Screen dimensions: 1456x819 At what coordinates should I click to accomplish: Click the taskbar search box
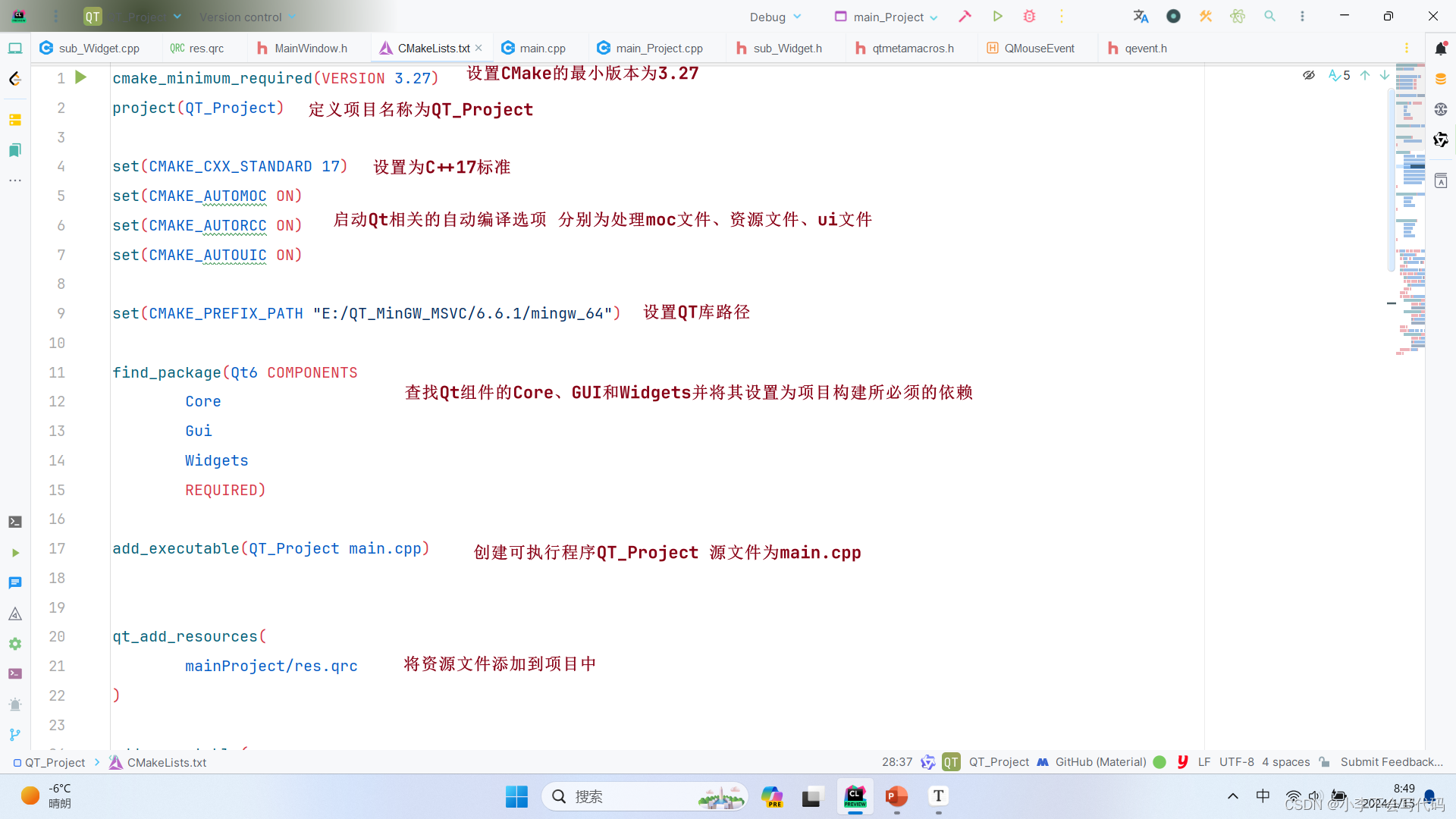[x=645, y=796]
